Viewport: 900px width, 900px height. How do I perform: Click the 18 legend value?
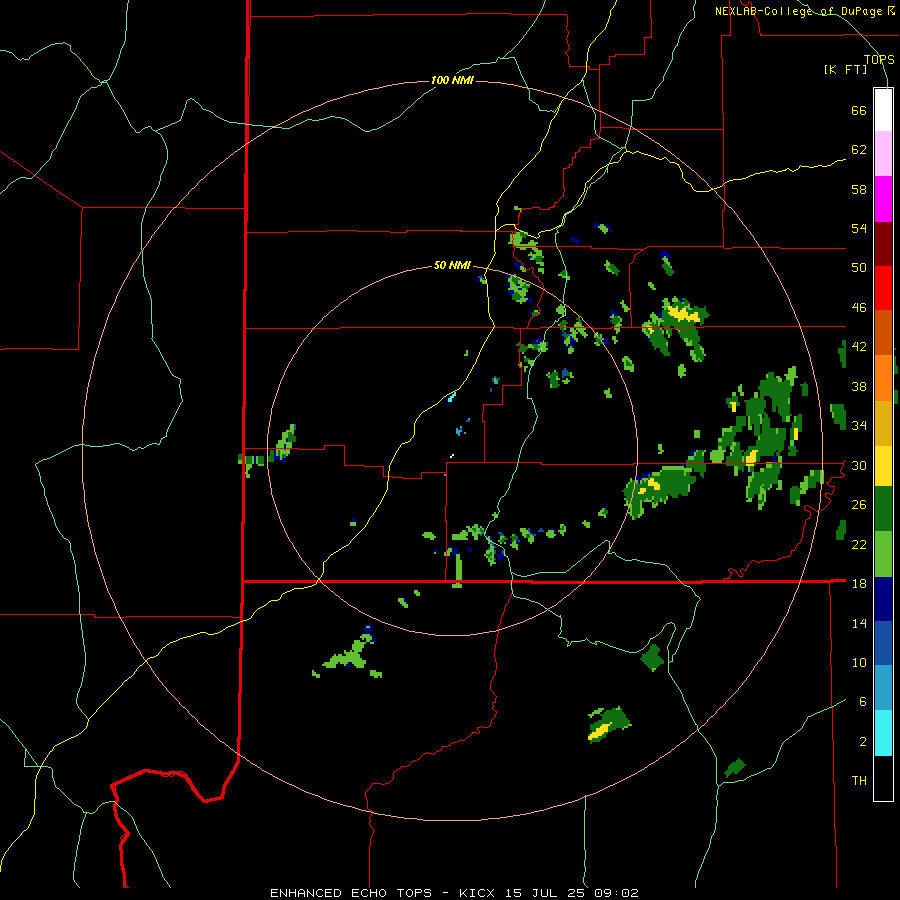(859, 584)
